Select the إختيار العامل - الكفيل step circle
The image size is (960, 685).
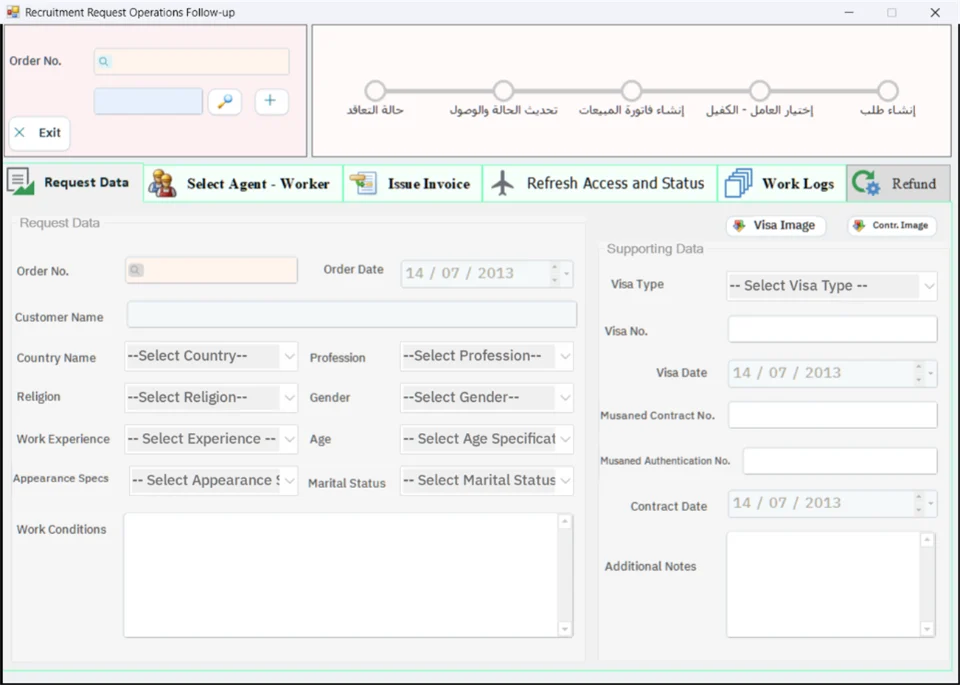pyautogui.click(x=760, y=91)
